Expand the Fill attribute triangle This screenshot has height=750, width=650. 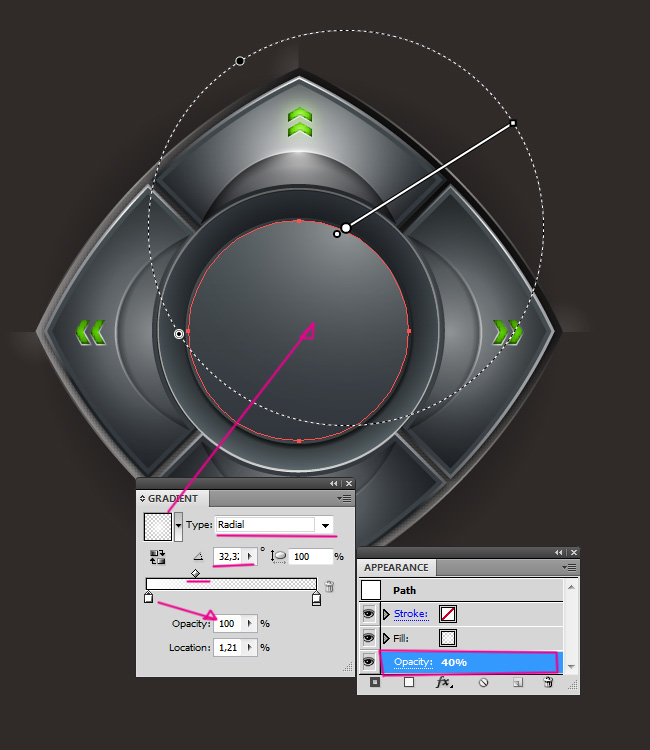pyautogui.click(x=387, y=638)
